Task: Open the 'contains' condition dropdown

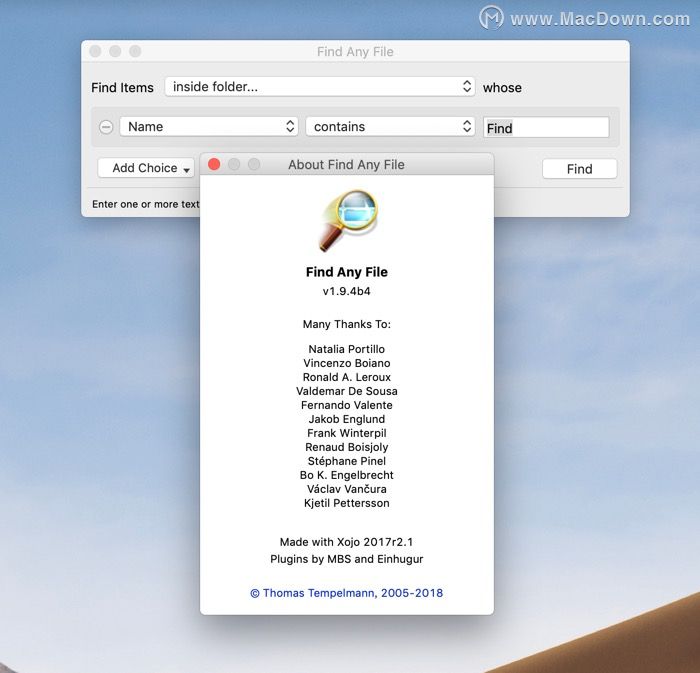Action: point(390,127)
